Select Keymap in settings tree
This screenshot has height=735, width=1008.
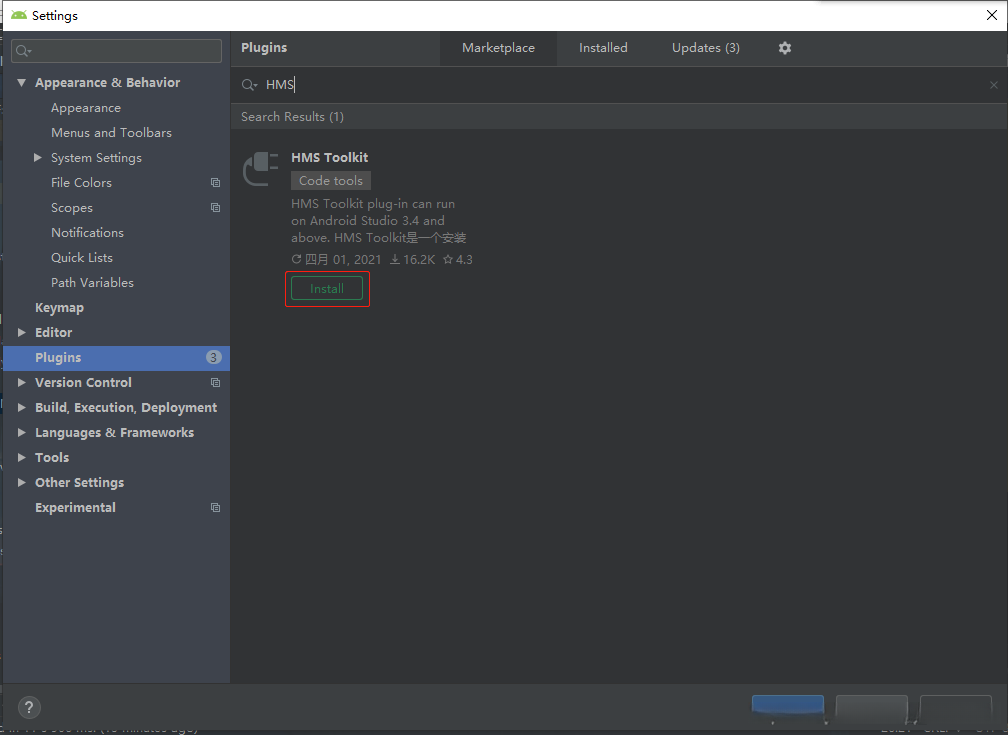point(59,308)
